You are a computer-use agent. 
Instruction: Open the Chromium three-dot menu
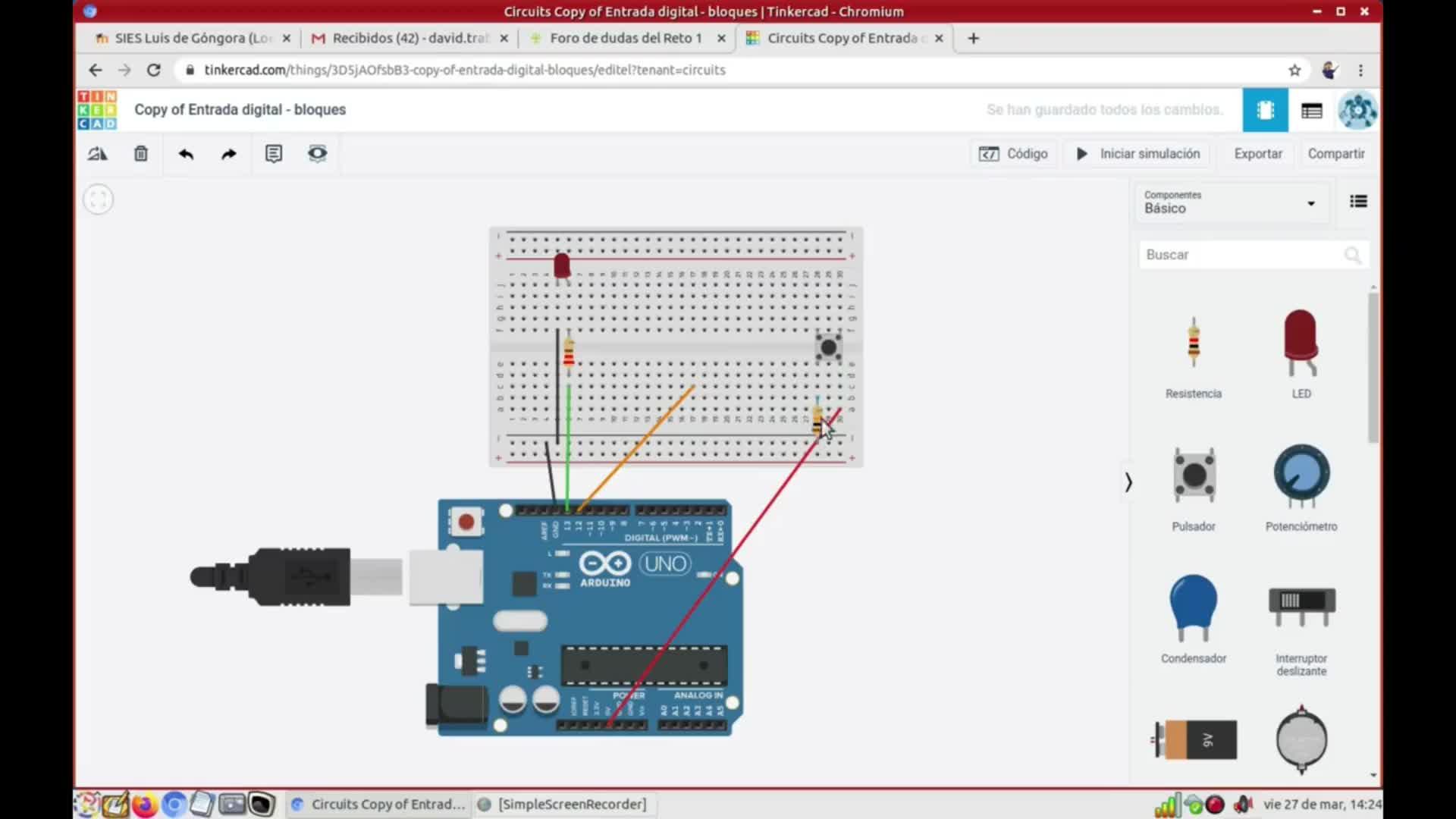click(x=1360, y=71)
